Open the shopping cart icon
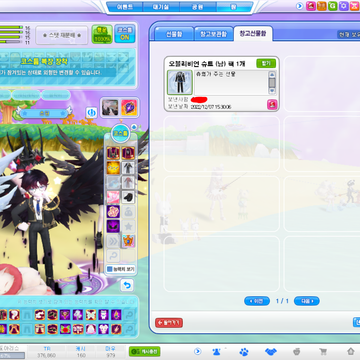 (323, 352)
